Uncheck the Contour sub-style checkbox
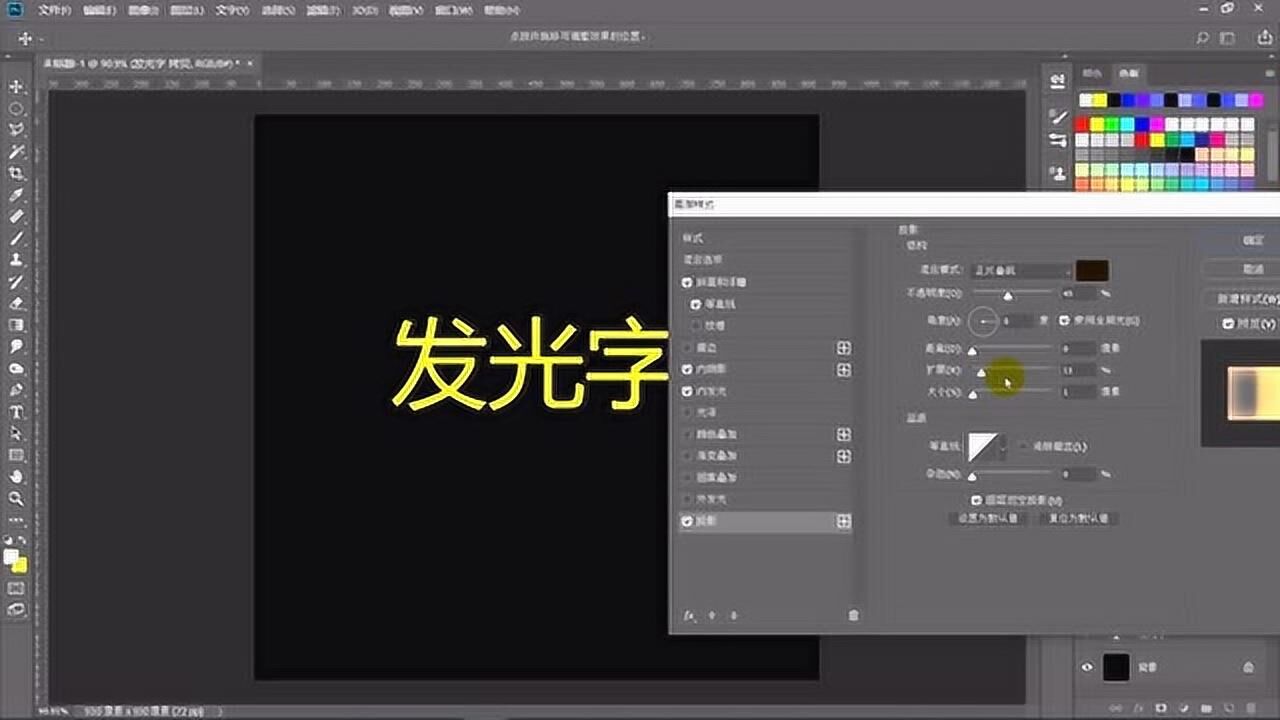This screenshot has width=1280, height=720. 696,304
